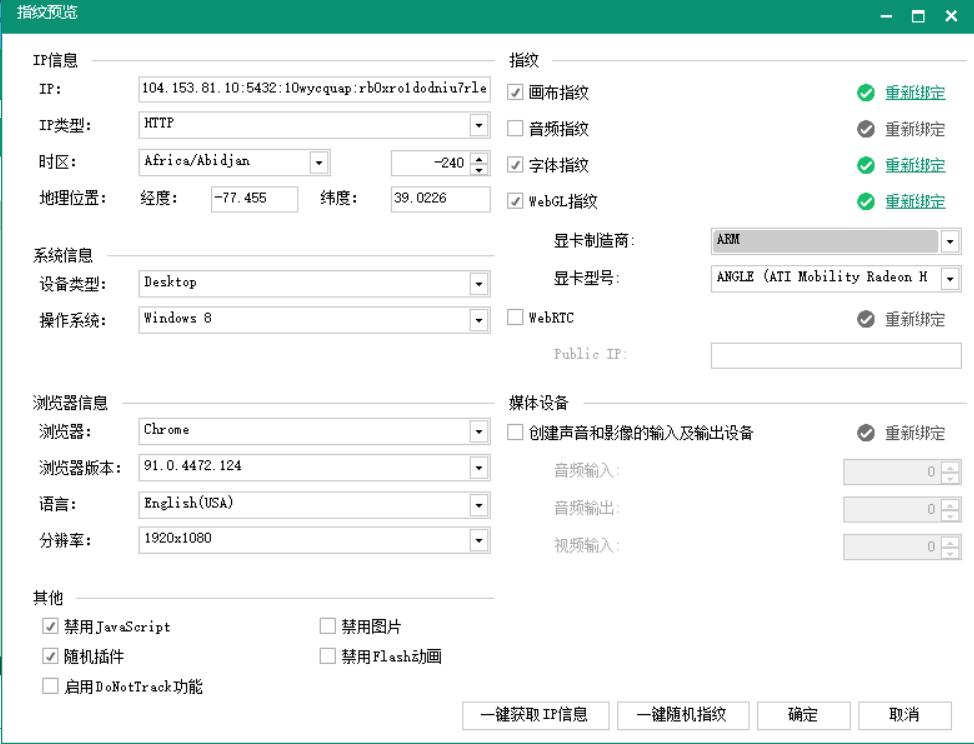Open the IP类型 HTTP dropdown
The width and height of the screenshot is (974, 744).
(479, 125)
